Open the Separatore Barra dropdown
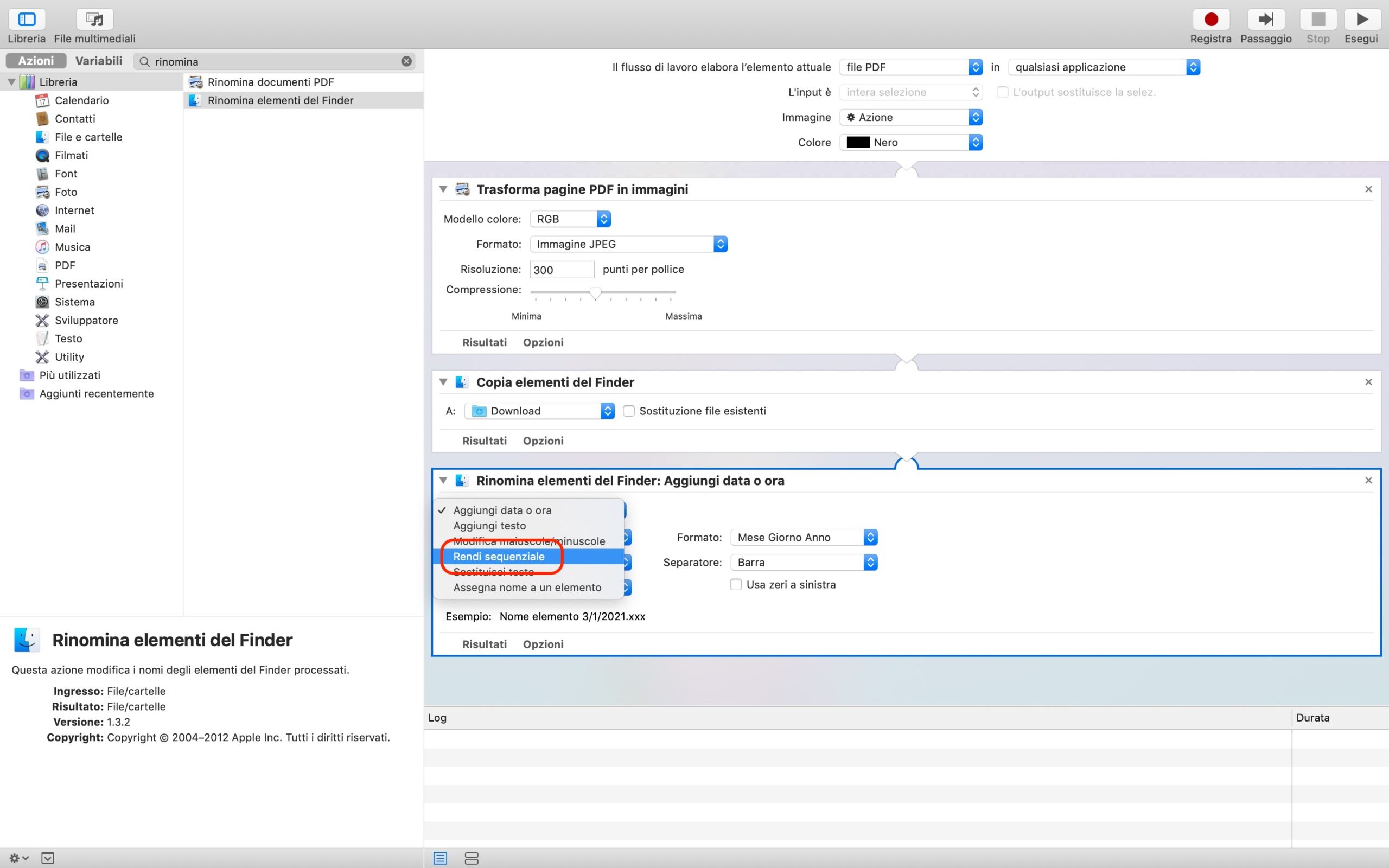The height and width of the screenshot is (868, 1389). (x=804, y=563)
